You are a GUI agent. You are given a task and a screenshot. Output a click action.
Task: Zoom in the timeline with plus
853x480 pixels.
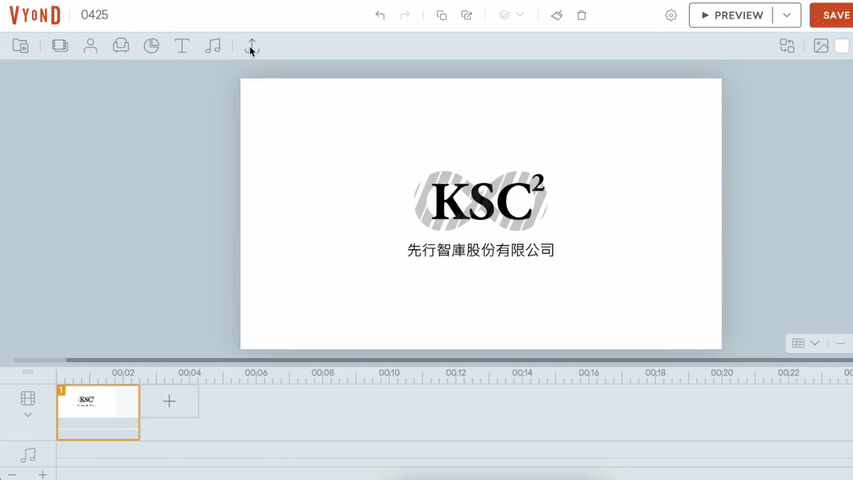point(42,475)
